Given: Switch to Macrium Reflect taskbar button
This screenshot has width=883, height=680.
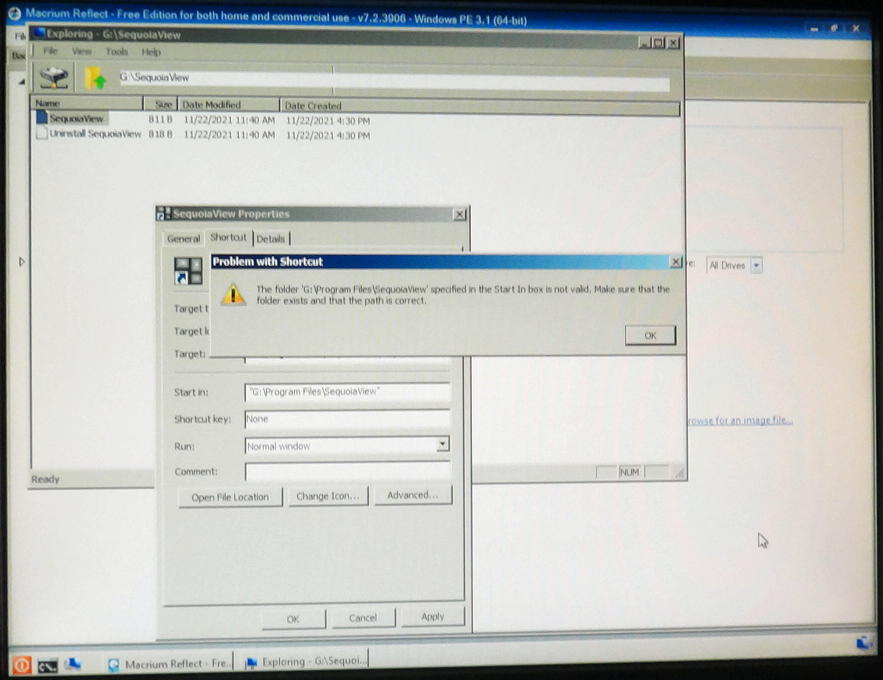Looking at the screenshot, I should click(x=170, y=664).
